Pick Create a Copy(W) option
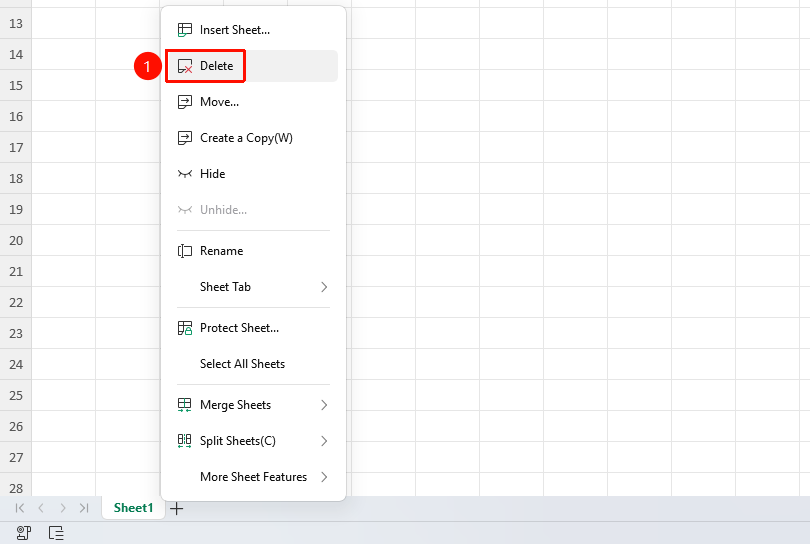The width and height of the screenshot is (810, 544). point(253,138)
